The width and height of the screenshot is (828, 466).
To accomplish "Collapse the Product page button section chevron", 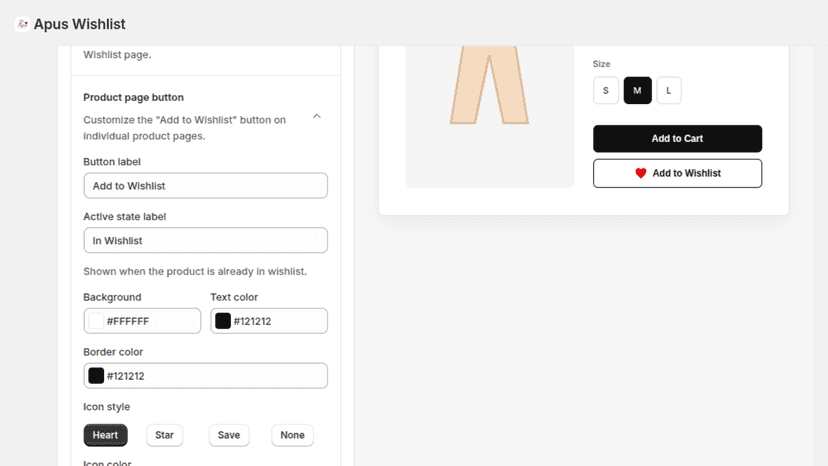I will tap(317, 116).
